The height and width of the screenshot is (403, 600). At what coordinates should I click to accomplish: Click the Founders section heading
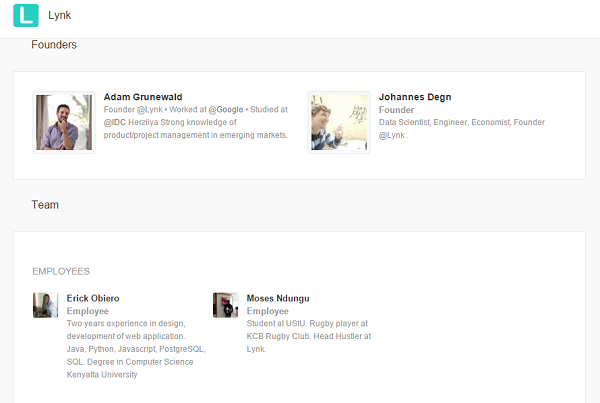point(54,45)
